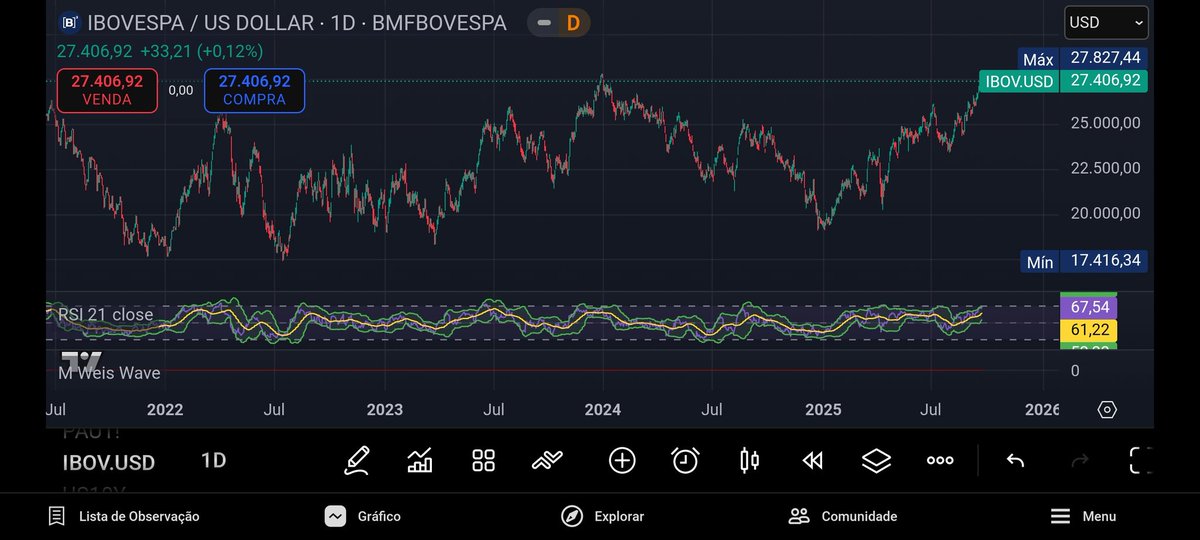Select the RSI 21 close indicator label

point(106,315)
